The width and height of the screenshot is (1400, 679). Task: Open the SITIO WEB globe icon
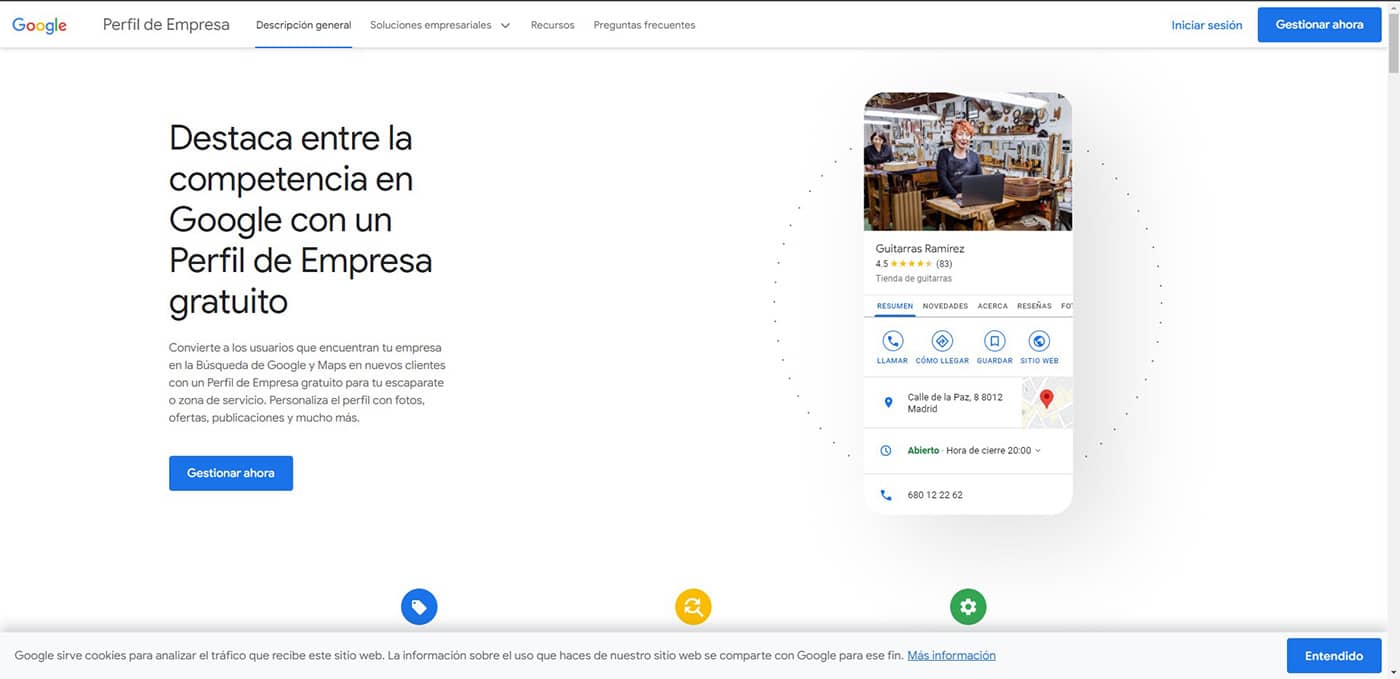click(1038, 340)
